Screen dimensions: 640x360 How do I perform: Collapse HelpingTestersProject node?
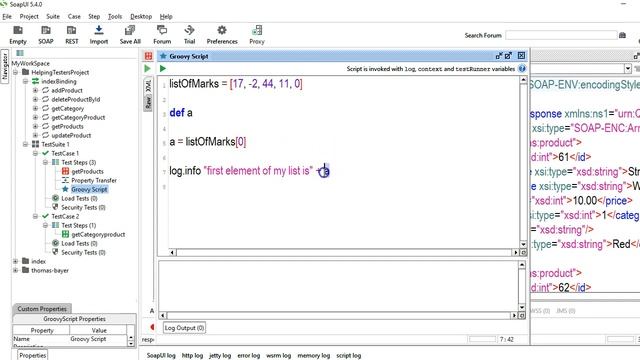(x=16, y=72)
